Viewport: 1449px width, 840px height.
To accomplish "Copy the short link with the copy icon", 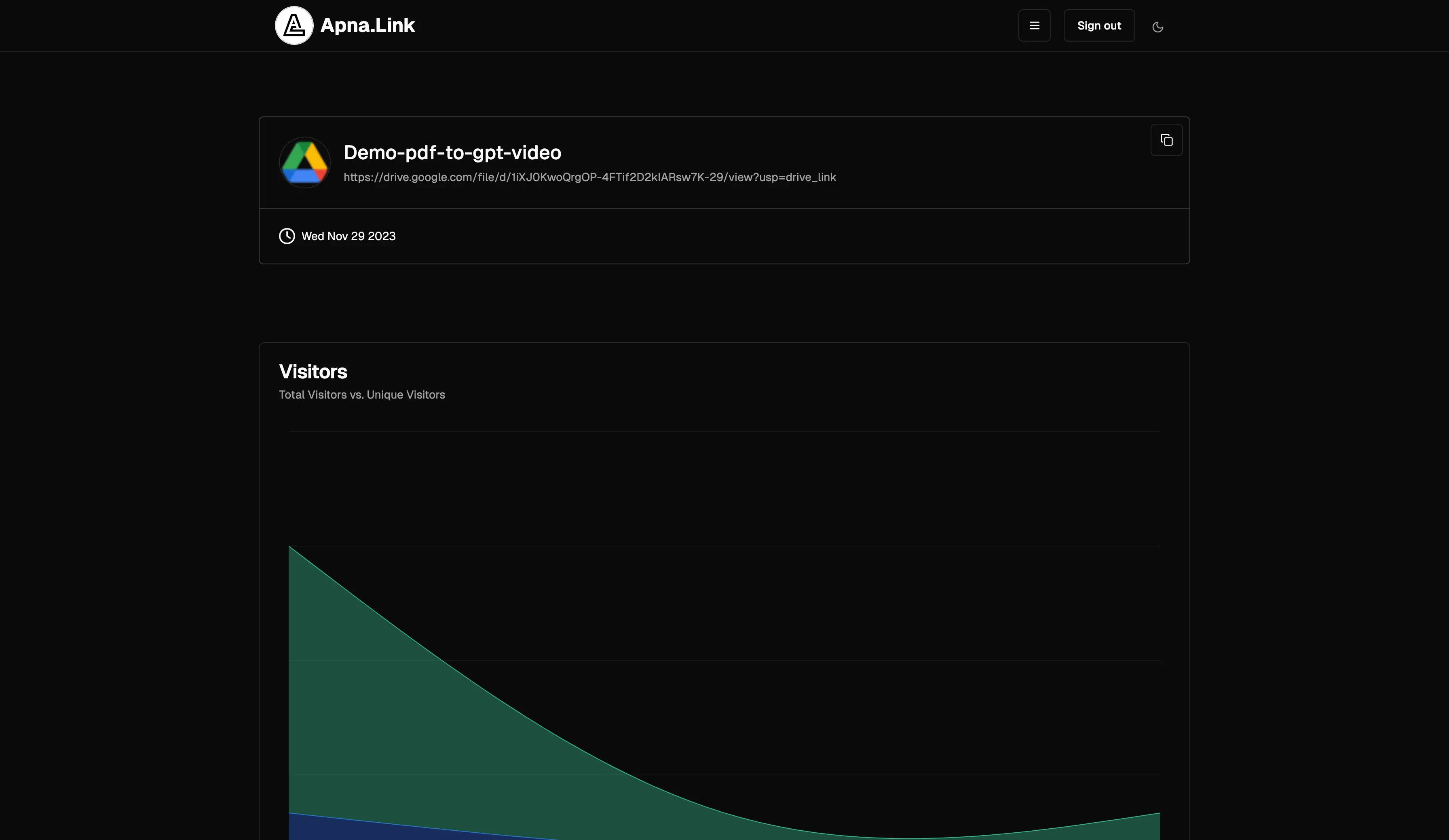I will click(x=1166, y=140).
